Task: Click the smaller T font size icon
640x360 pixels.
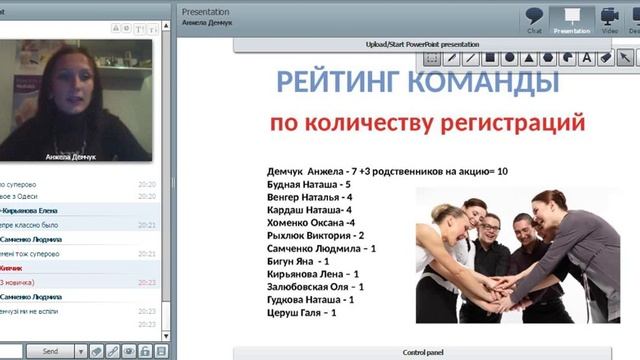Action: [153, 29]
